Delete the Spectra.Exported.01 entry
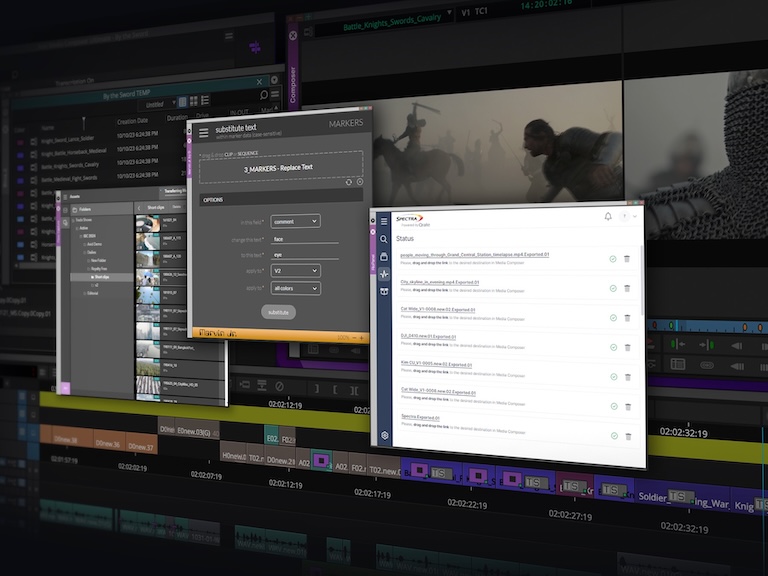 (x=628, y=436)
